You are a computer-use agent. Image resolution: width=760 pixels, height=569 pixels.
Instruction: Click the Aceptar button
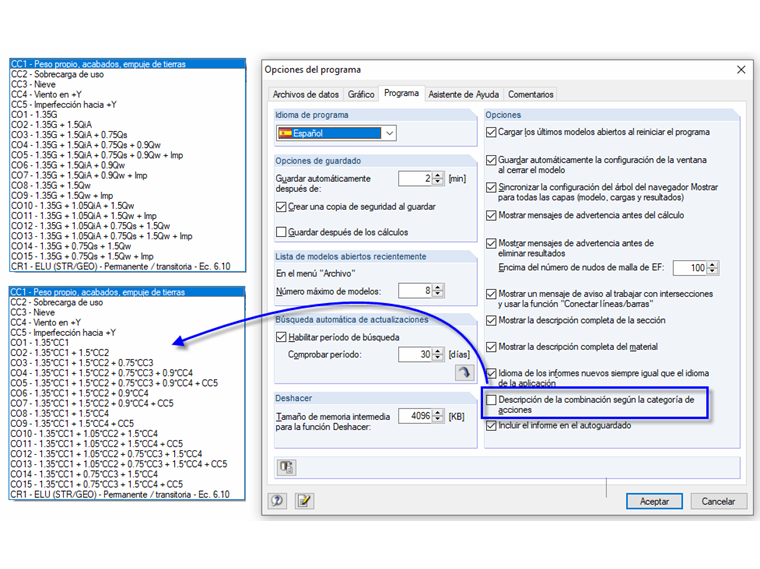coord(654,501)
